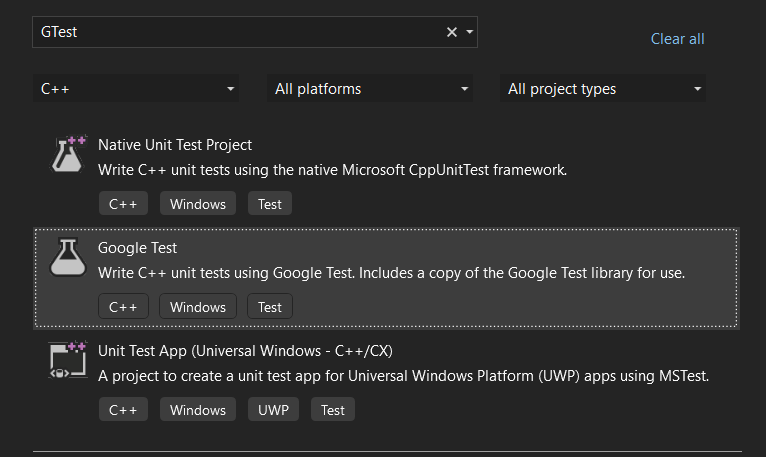Viewport: 766px width, 457px height.
Task: Click the Test tag under Unit Test App
Action: 333,410
